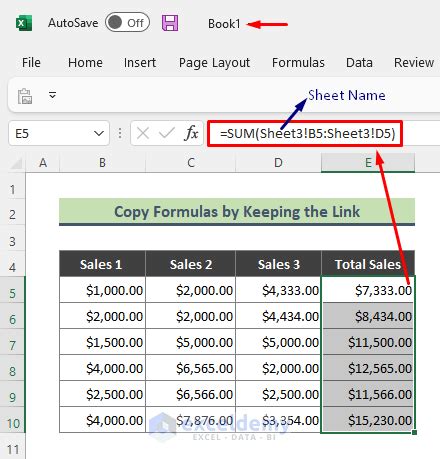Viewport: 440px width, 459px height.
Task: Click the 'Sales 1' header cell
Action: (102, 264)
